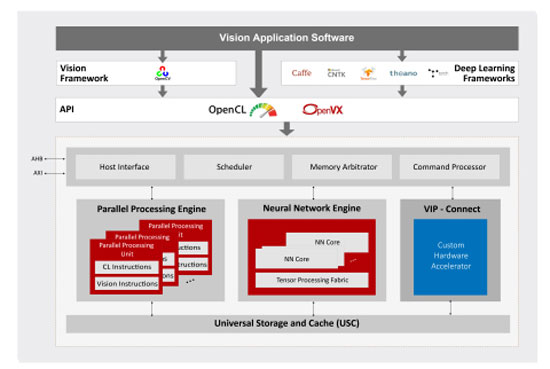Screen dimensions: 550x369
Task: Click the OpenVX red logo
Action: pyautogui.click(x=322, y=110)
